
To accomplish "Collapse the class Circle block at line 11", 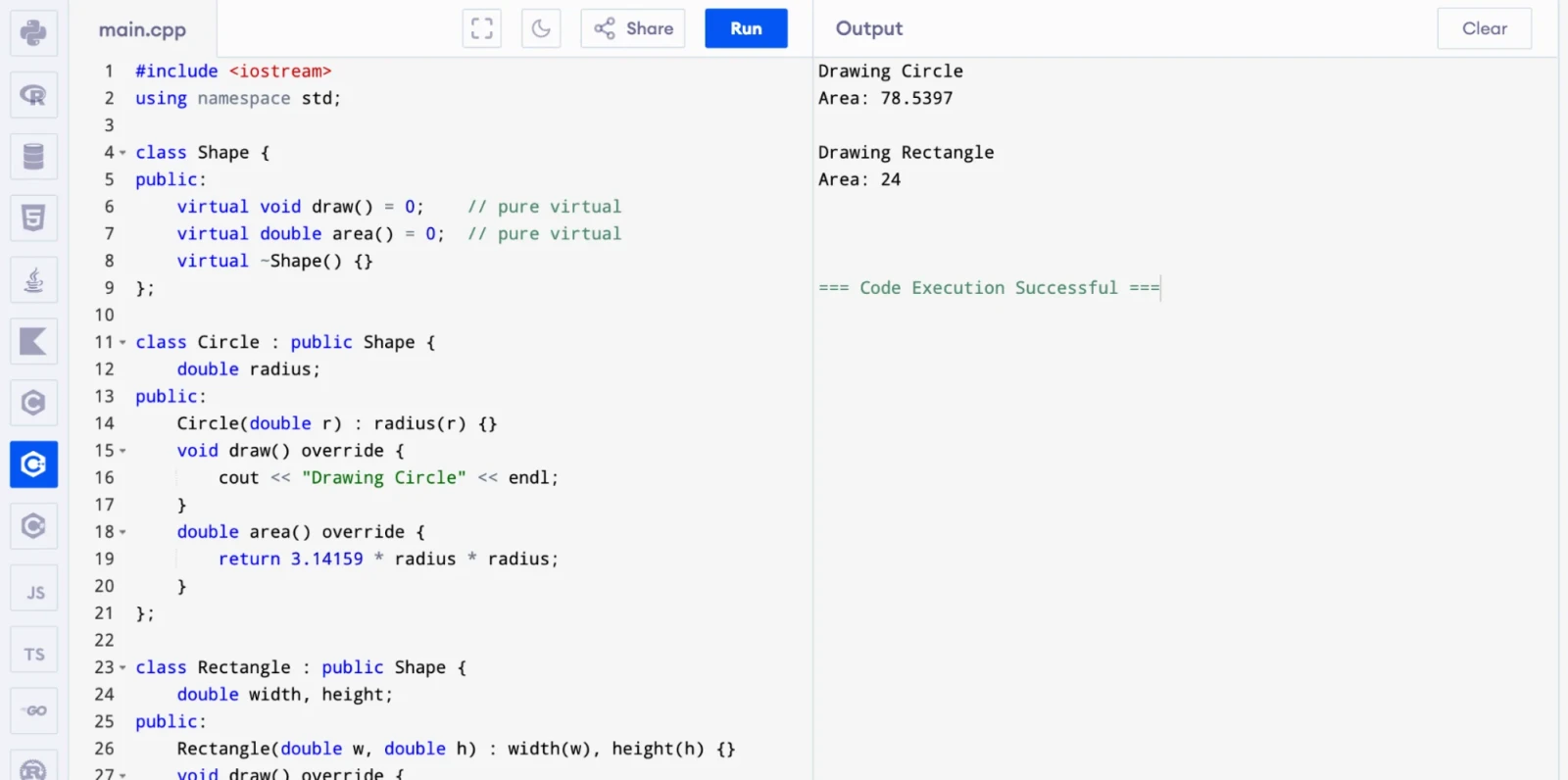I will tap(122, 342).
